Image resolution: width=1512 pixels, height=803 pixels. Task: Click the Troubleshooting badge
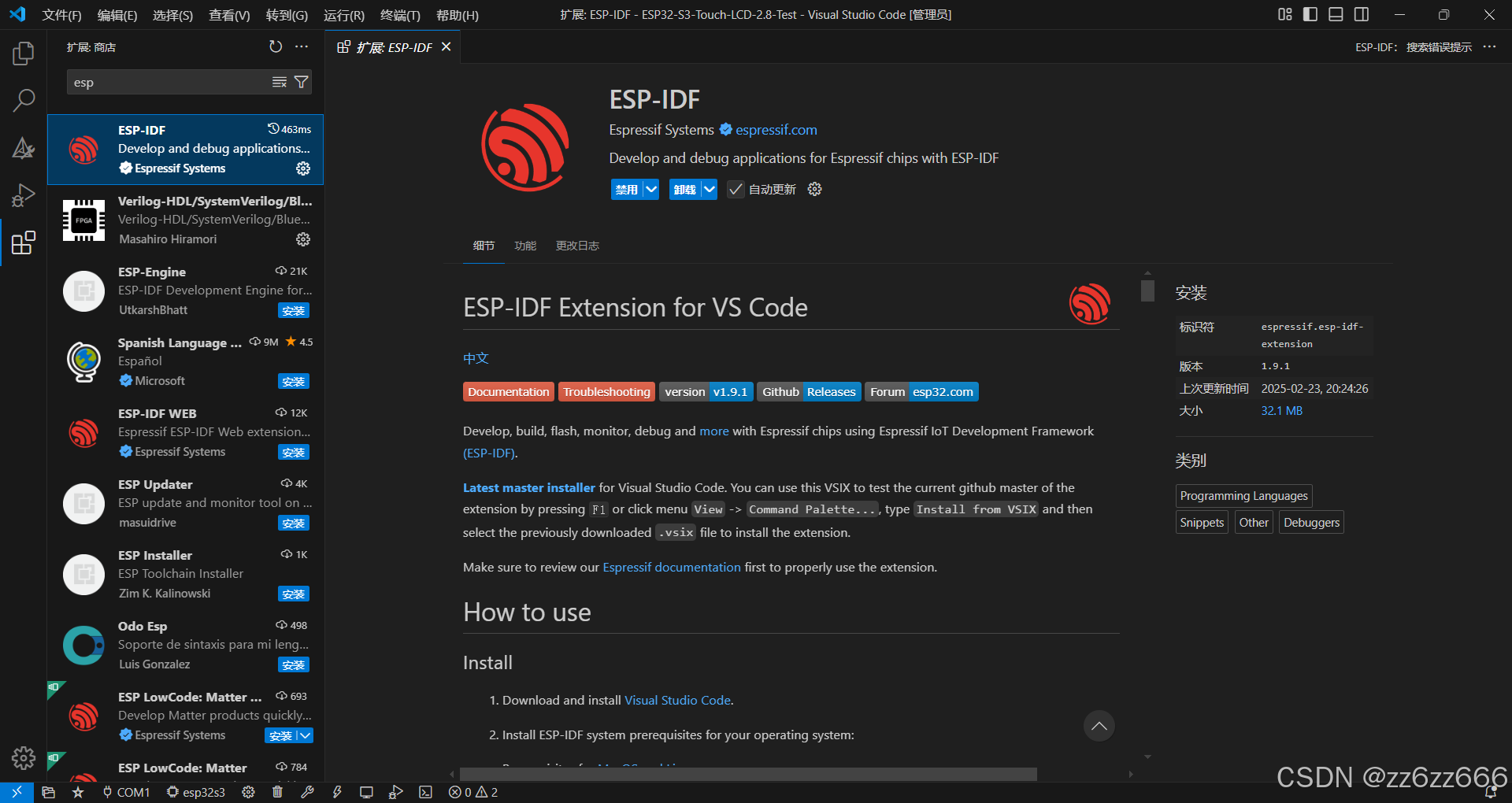(x=606, y=391)
